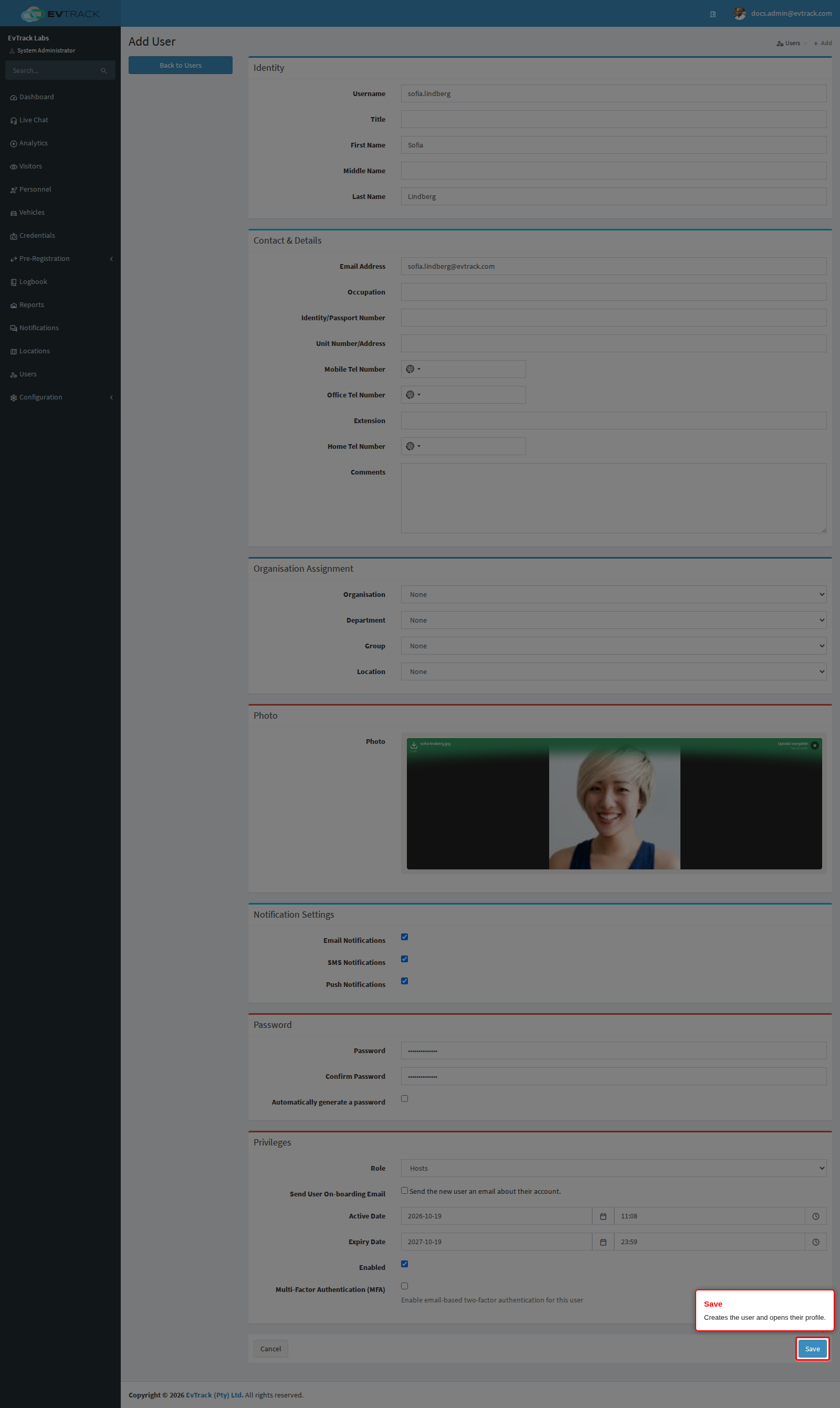This screenshot has height=1408, width=840.
Task: Click the download icon on the photo
Action: [x=414, y=745]
